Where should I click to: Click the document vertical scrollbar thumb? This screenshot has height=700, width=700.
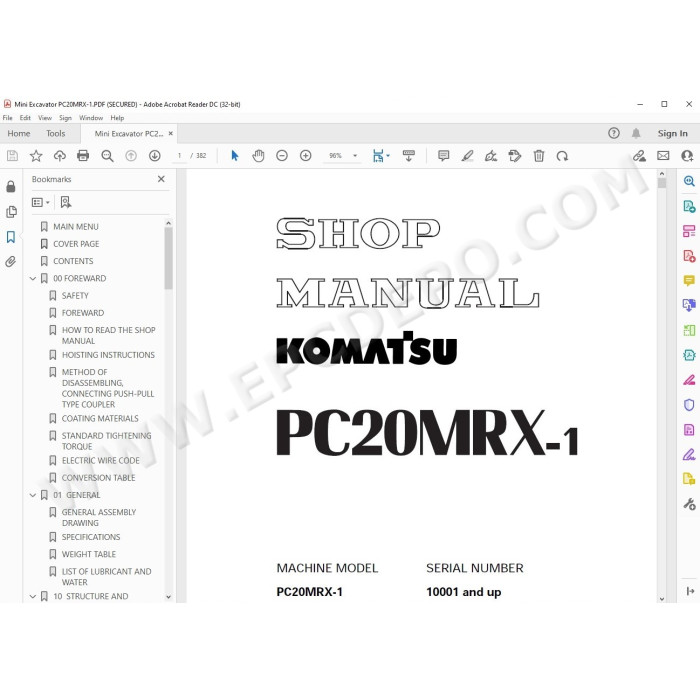point(662,183)
